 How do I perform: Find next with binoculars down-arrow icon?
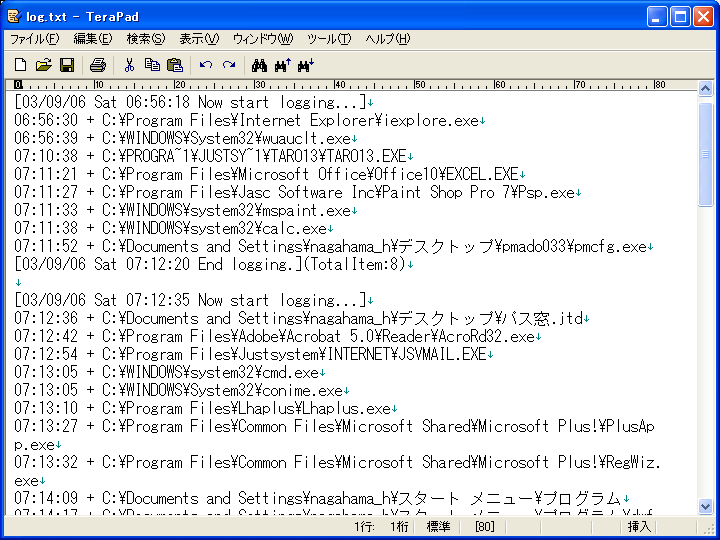[305, 65]
